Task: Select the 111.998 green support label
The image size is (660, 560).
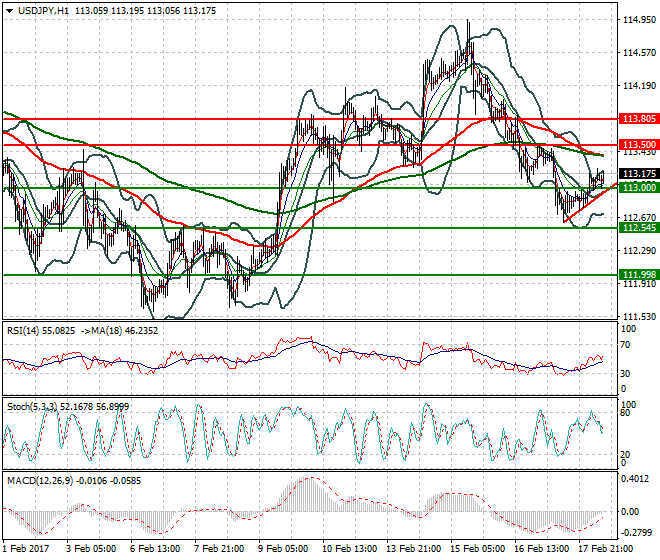Action: (639, 275)
